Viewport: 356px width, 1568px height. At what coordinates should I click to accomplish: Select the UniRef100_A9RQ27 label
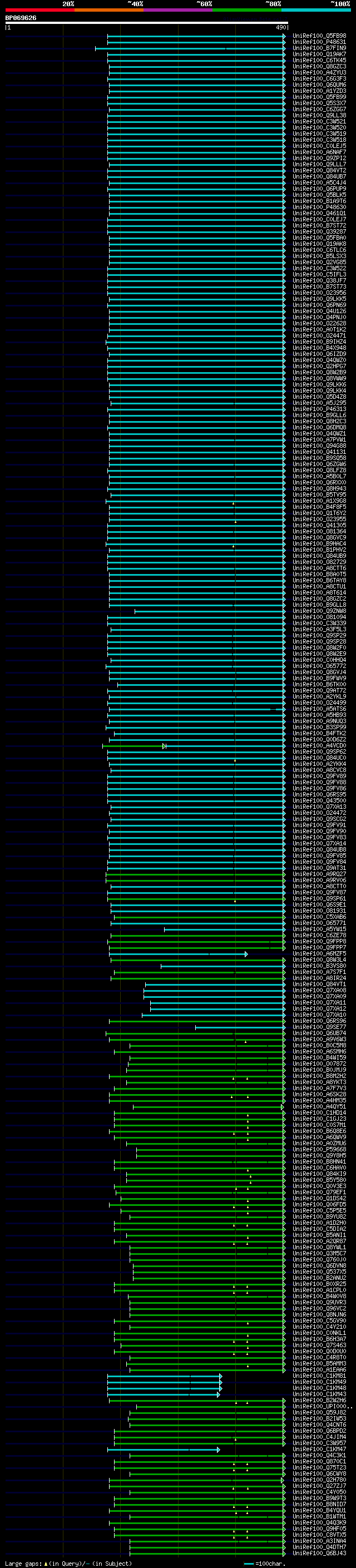[319, 874]
